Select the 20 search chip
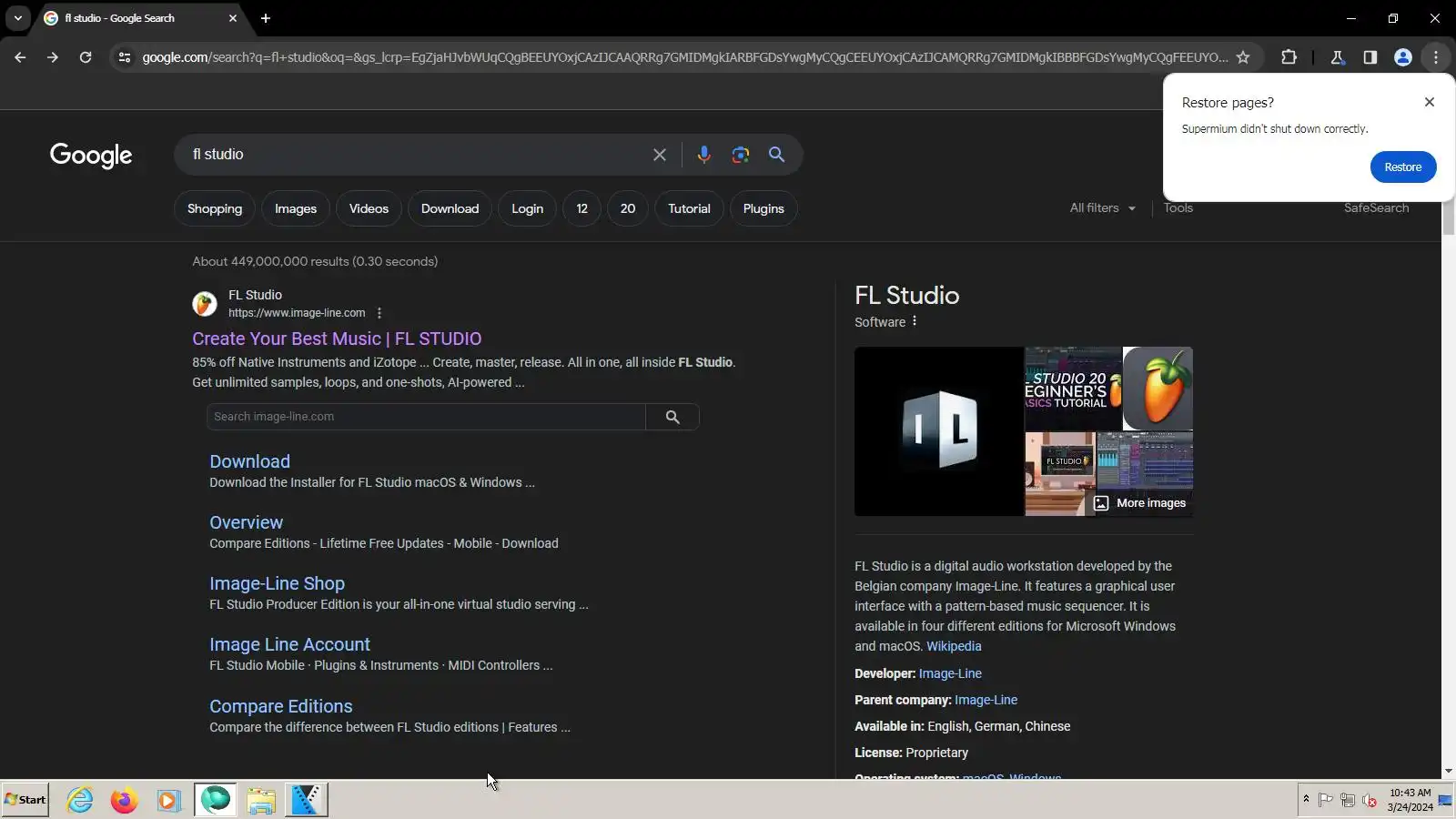This screenshot has width=1456, height=819. click(x=628, y=208)
